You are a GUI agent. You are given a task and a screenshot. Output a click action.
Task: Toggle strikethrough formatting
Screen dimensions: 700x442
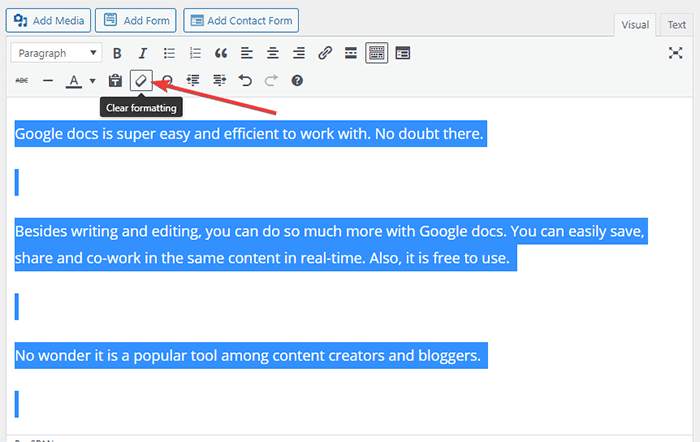tap(22, 80)
